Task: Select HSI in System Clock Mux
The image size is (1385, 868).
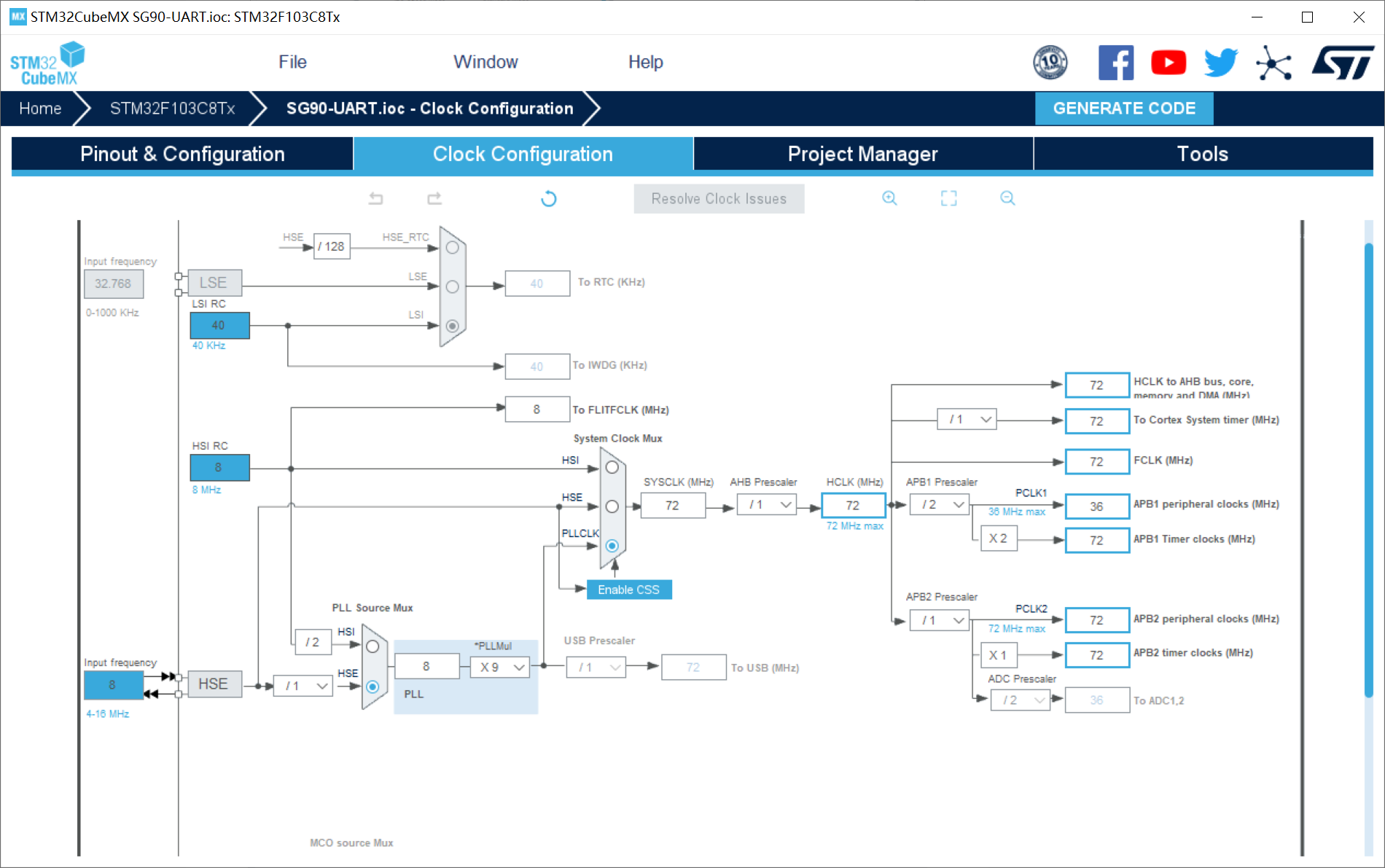Action: coord(612,468)
